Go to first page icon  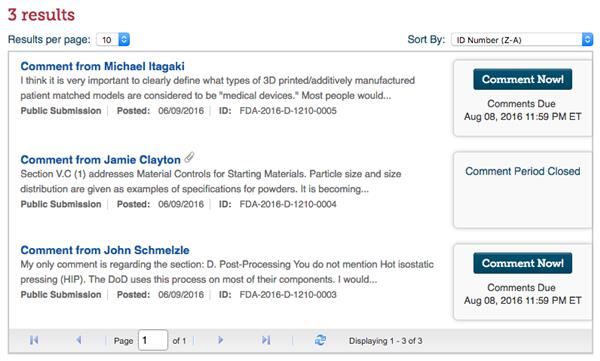pyautogui.click(x=34, y=340)
